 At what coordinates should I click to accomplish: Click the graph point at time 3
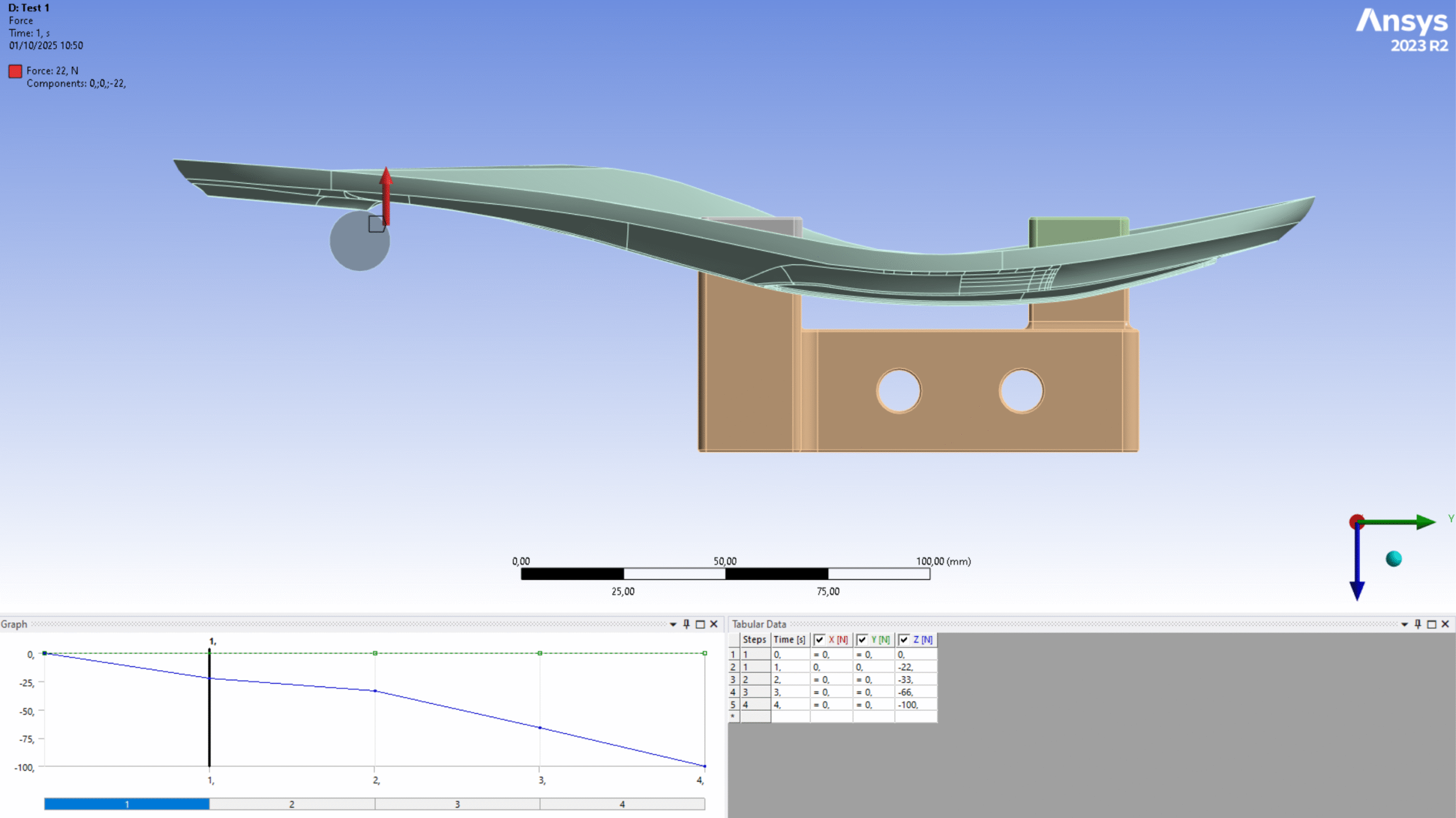coord(540,728)
